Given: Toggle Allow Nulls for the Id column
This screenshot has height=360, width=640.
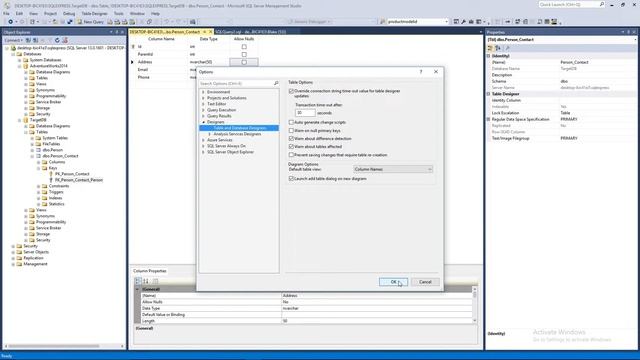Looking at the screenshot, I should [244, 47].
